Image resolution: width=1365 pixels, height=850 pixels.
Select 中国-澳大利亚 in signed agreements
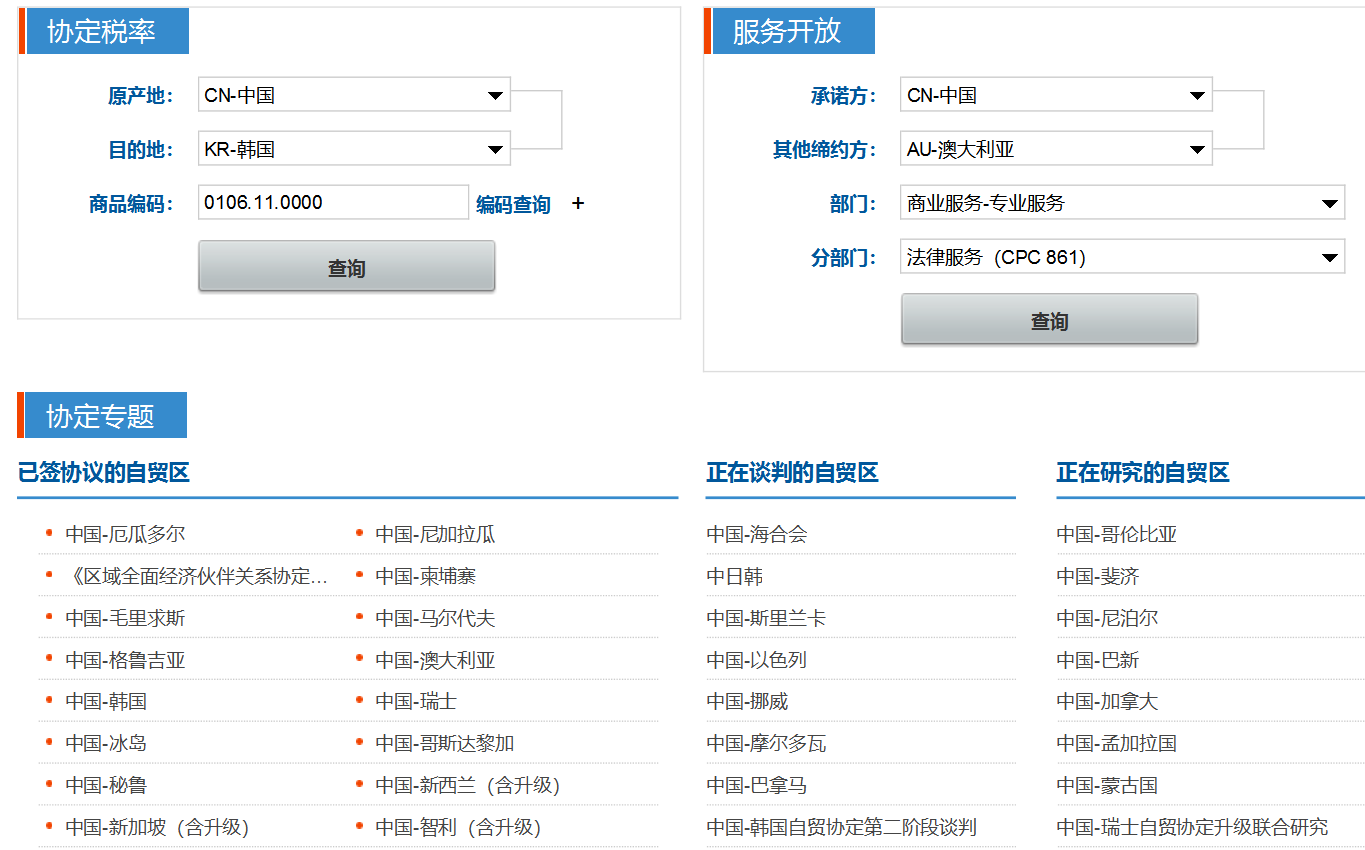pyautogui.click(x=435, y=661)
